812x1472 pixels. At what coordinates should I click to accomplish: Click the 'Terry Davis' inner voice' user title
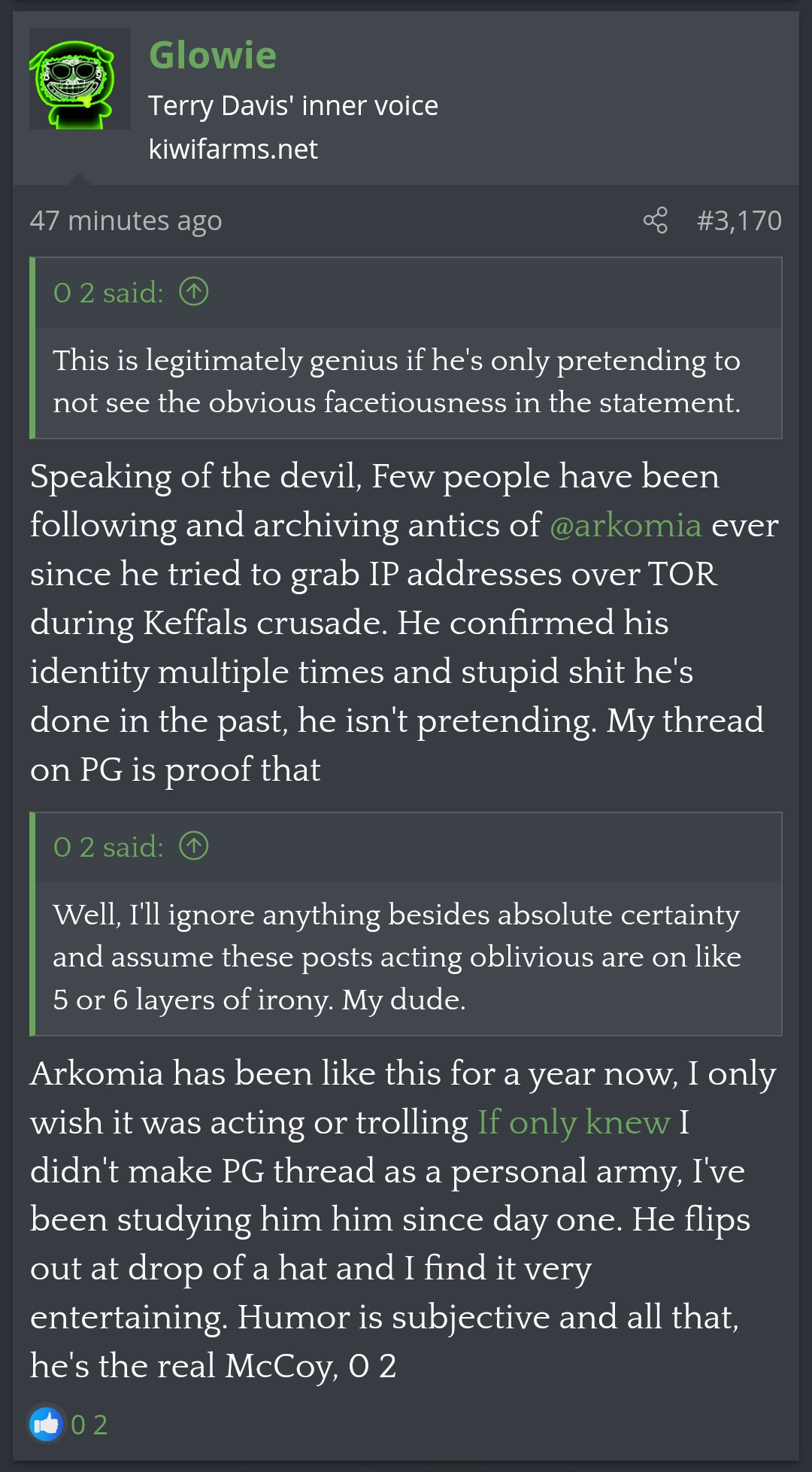point(293,106)
